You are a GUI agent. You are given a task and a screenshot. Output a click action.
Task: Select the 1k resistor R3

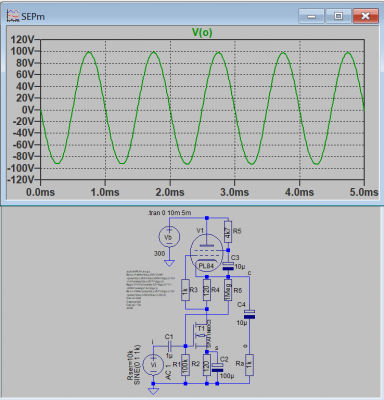pos(185,290)
